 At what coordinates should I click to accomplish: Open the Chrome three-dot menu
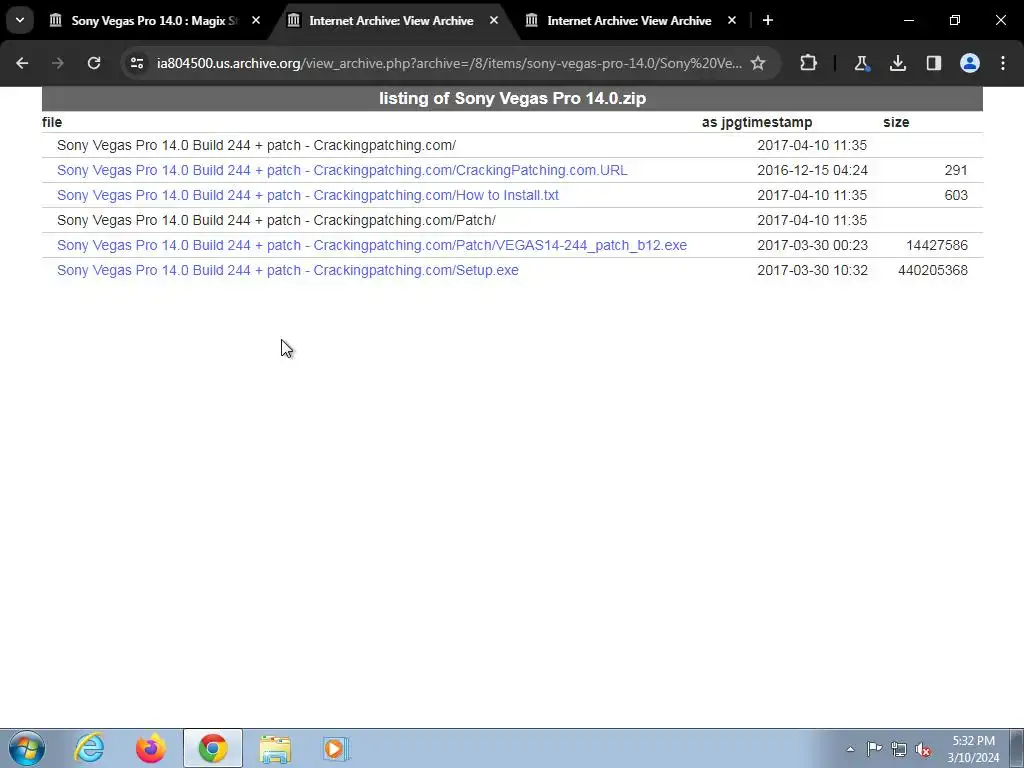click(1003, 63)
